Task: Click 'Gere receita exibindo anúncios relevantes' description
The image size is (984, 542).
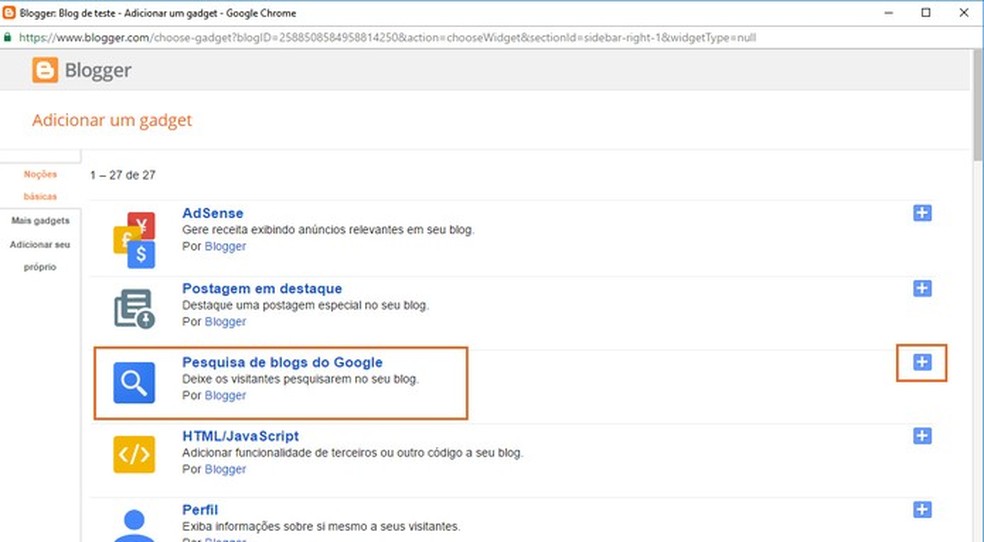Action: pyautogui.click(x=328, y=230)
